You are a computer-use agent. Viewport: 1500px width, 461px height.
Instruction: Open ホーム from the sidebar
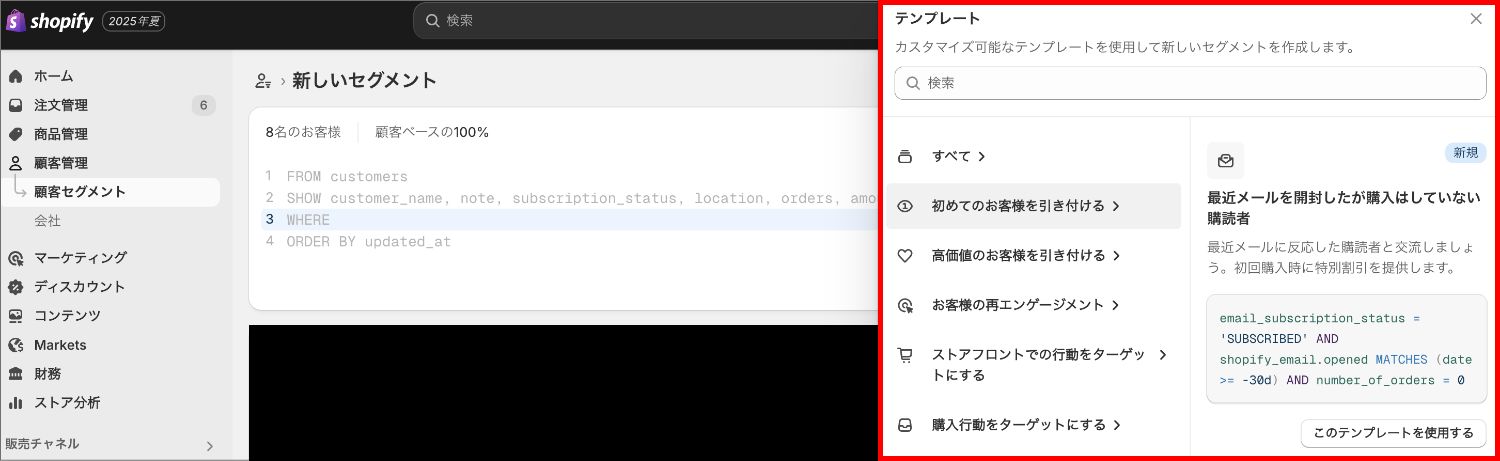53,76
